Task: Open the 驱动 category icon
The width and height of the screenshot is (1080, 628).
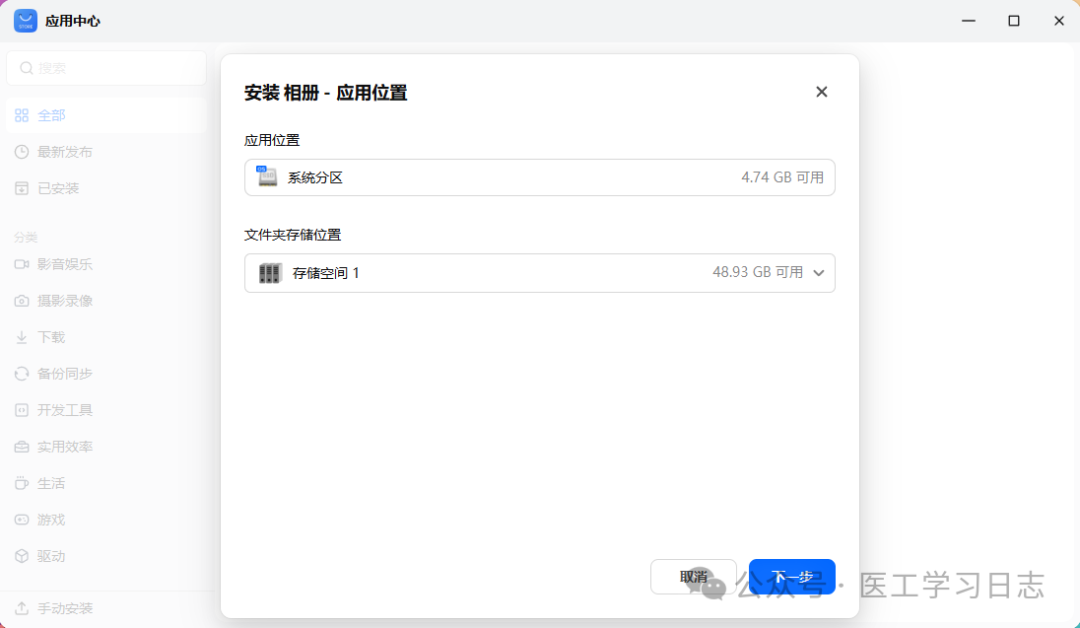Action: click(22, 556)
